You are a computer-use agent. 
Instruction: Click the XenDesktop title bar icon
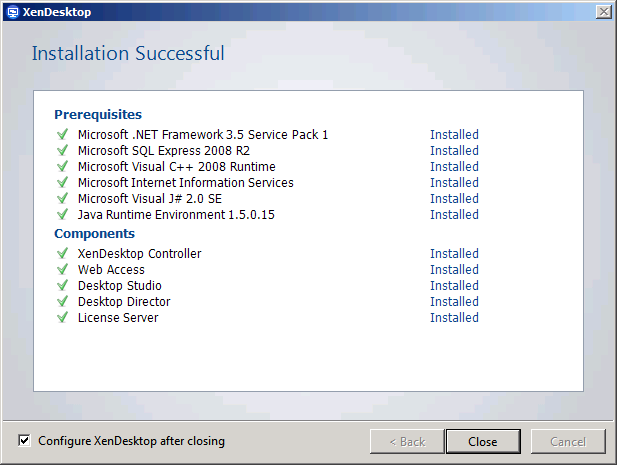[13, 12]
